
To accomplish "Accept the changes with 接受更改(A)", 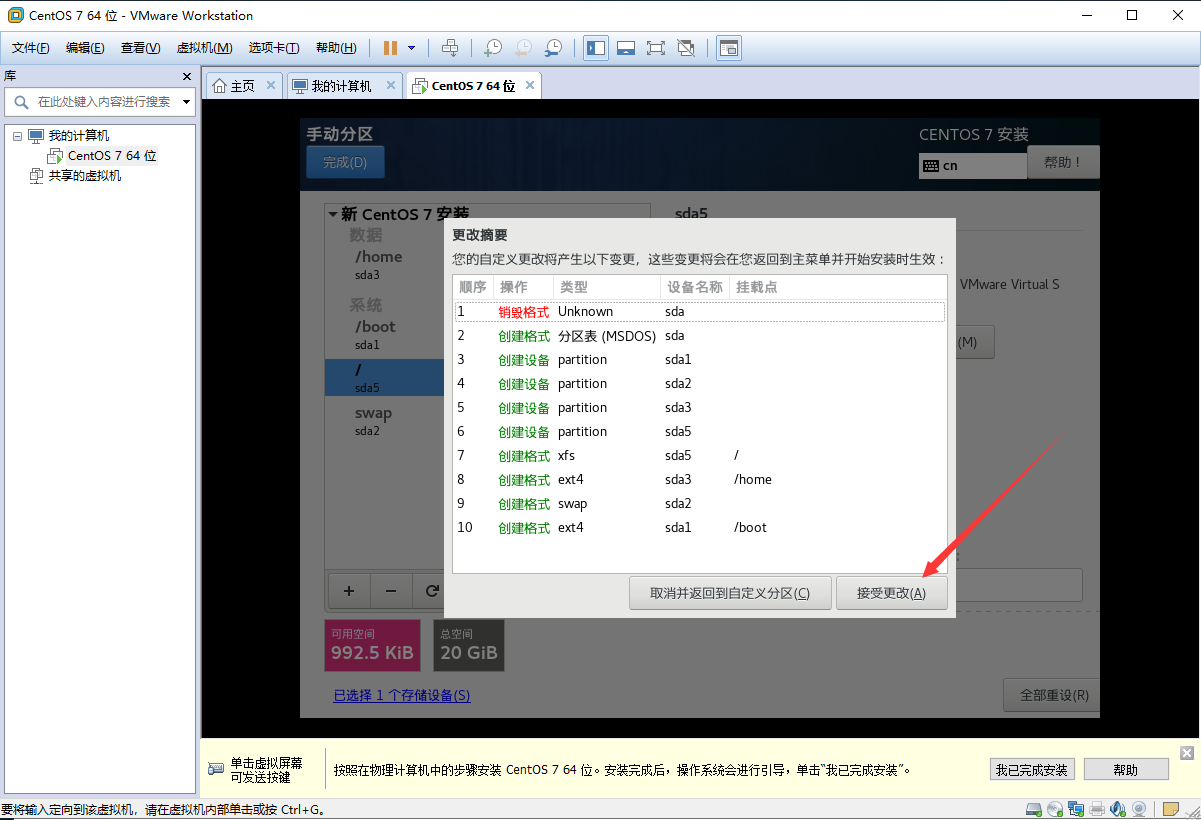I will point(891,593).
